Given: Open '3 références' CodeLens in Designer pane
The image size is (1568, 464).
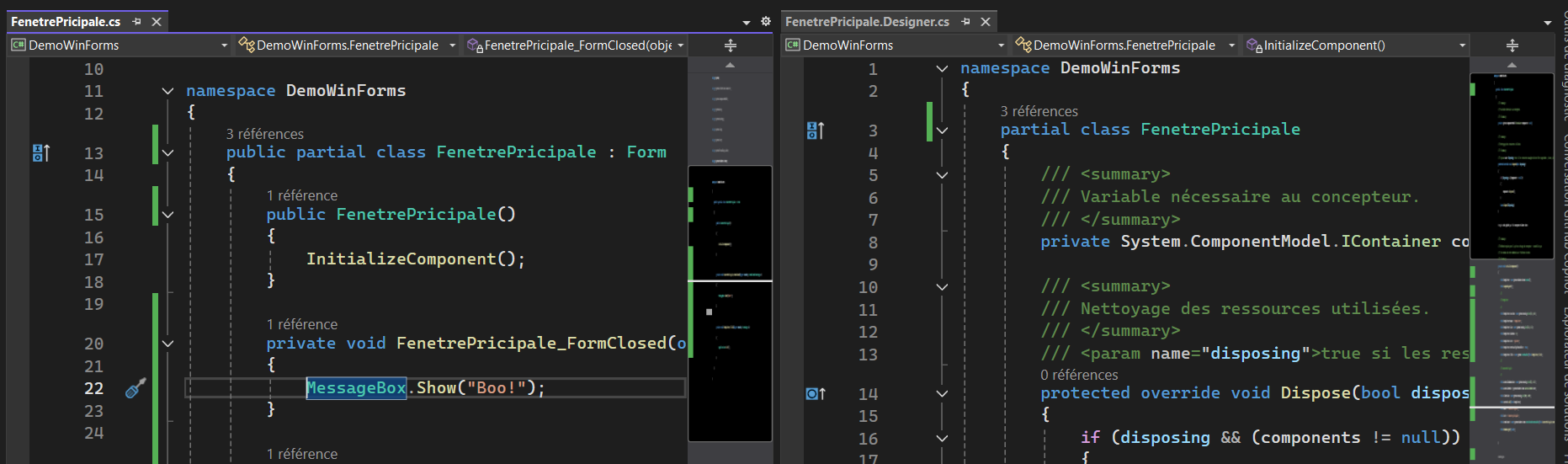Looking at the screenshot, I should (1039, 111).
